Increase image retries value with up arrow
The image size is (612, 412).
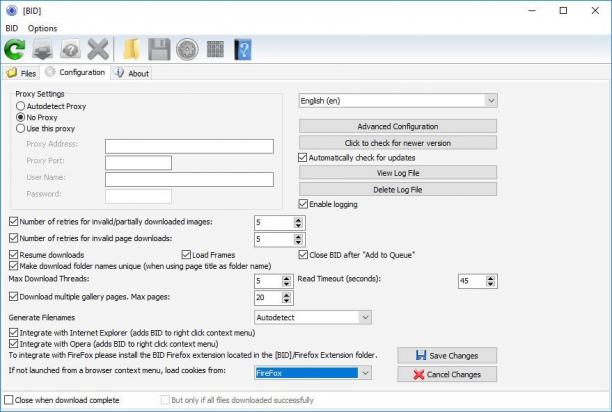(299, 220)
